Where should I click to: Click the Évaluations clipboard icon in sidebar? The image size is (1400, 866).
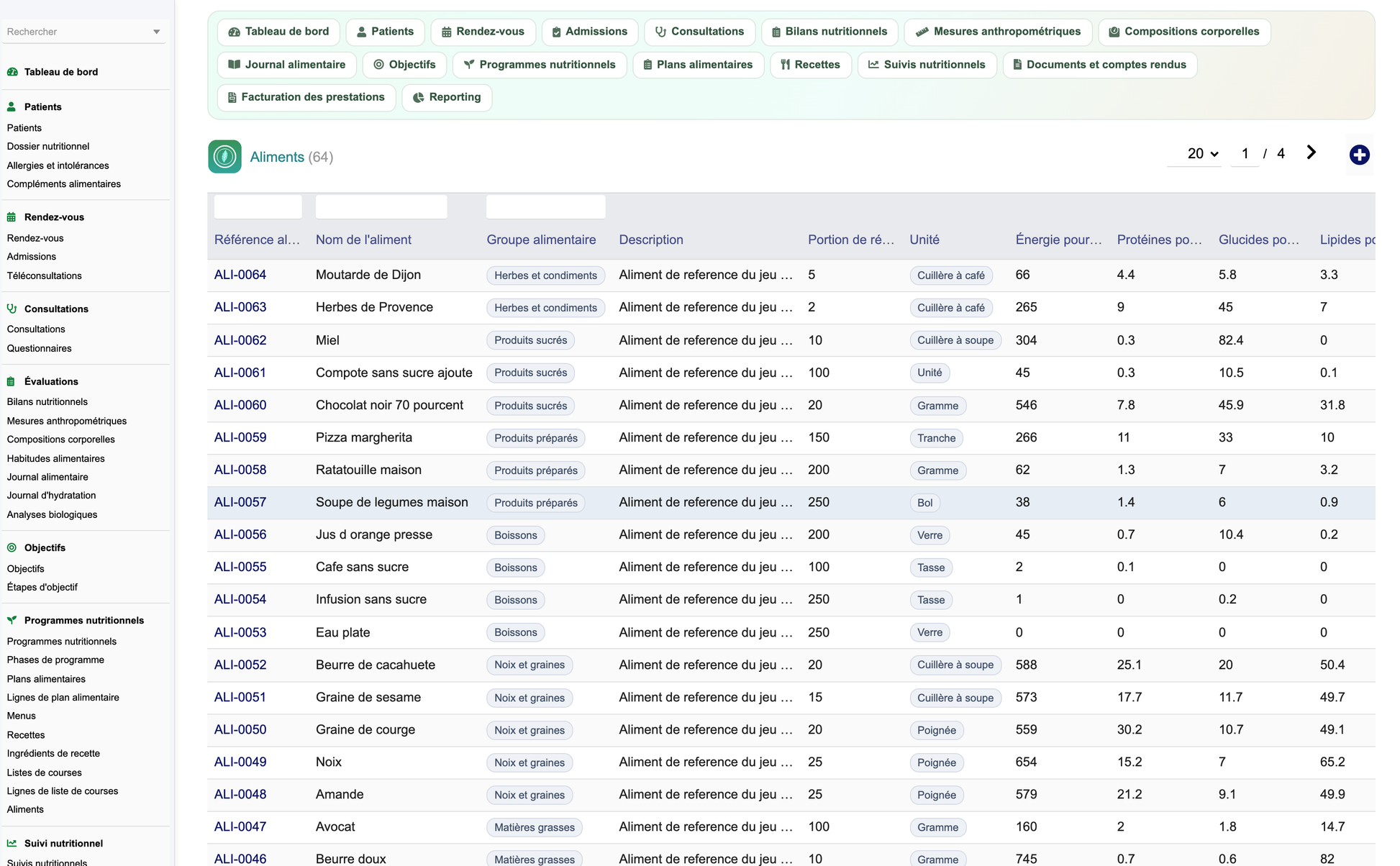(x=11, y=382)
